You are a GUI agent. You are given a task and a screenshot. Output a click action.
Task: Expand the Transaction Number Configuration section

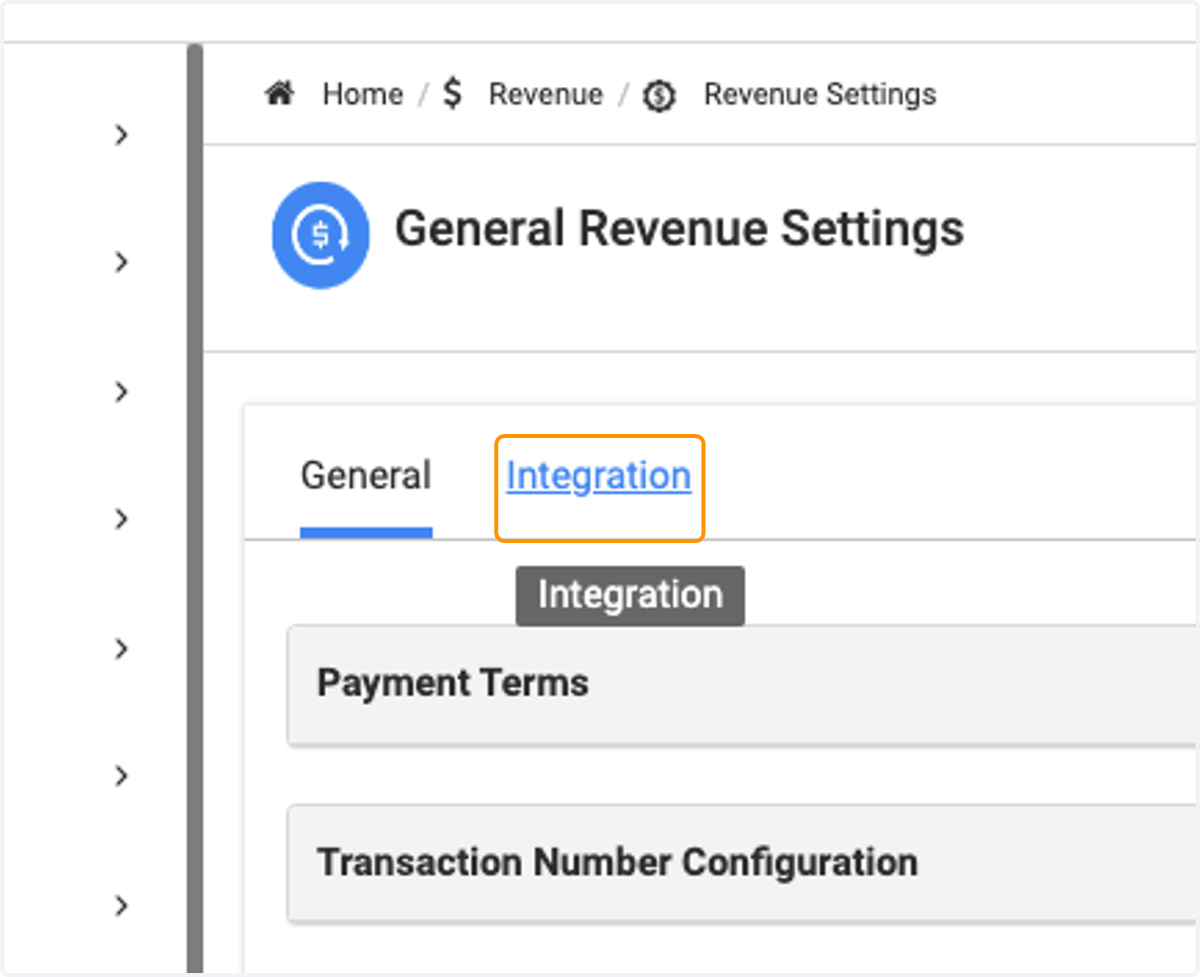[x=741, y=863]
